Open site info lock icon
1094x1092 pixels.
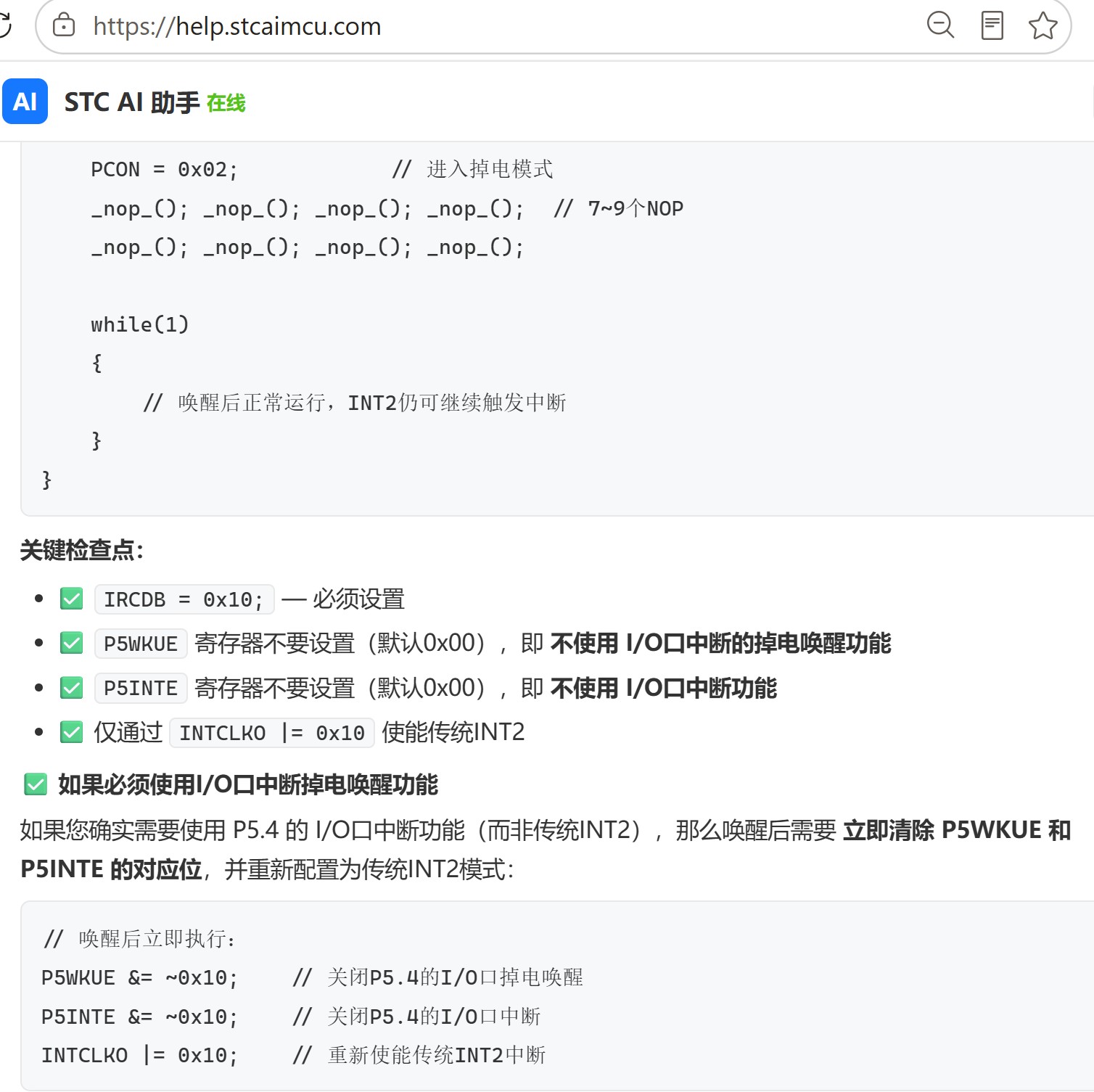point(64,25)
